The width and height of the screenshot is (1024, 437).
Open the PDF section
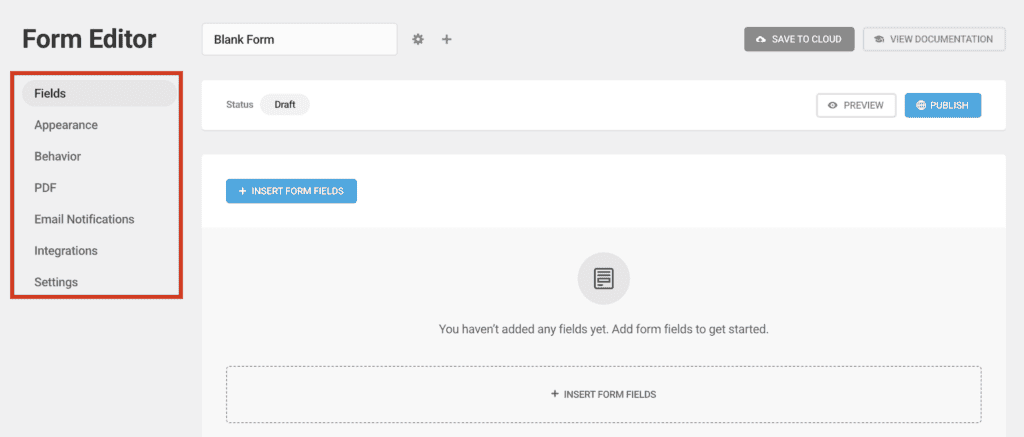coord(45,187)
